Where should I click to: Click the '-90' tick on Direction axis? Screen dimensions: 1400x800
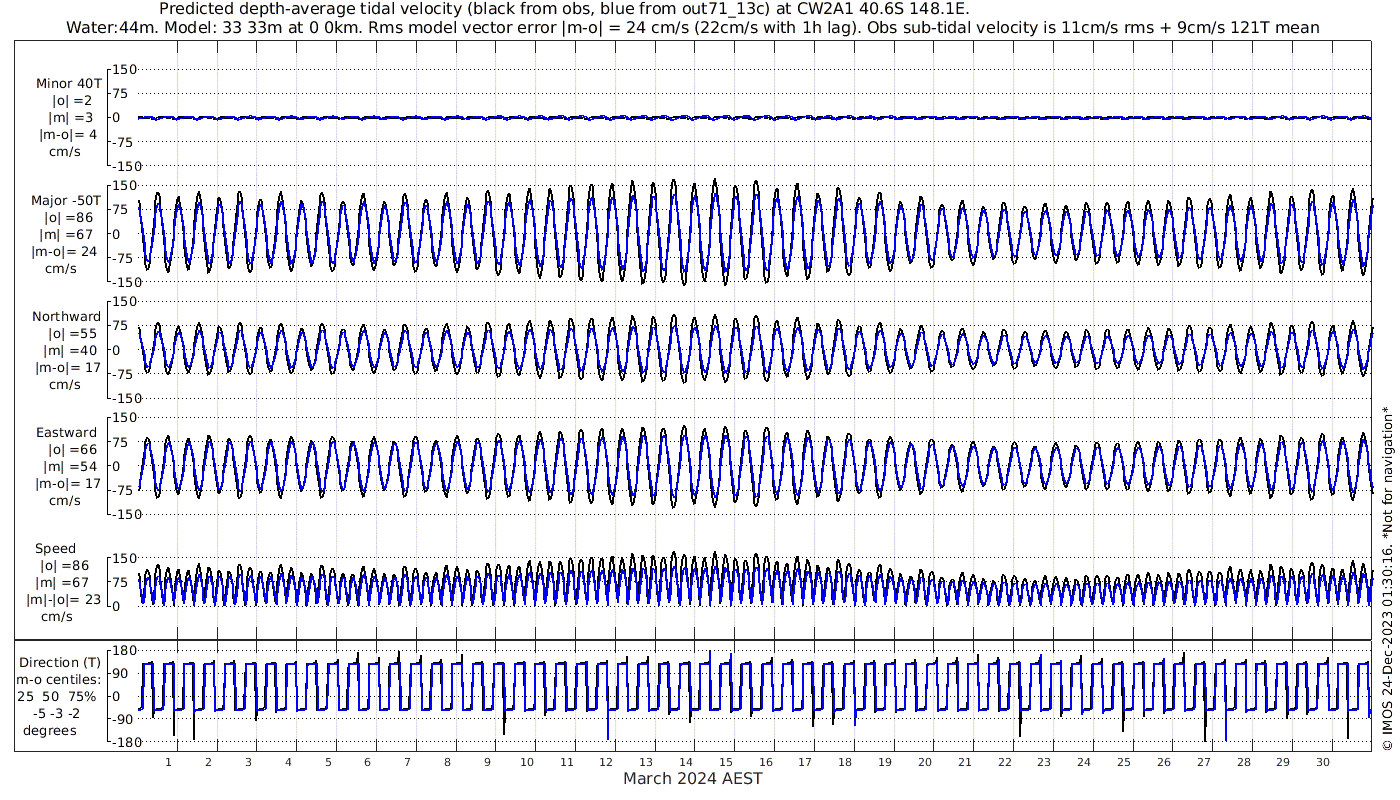[123, 719]
